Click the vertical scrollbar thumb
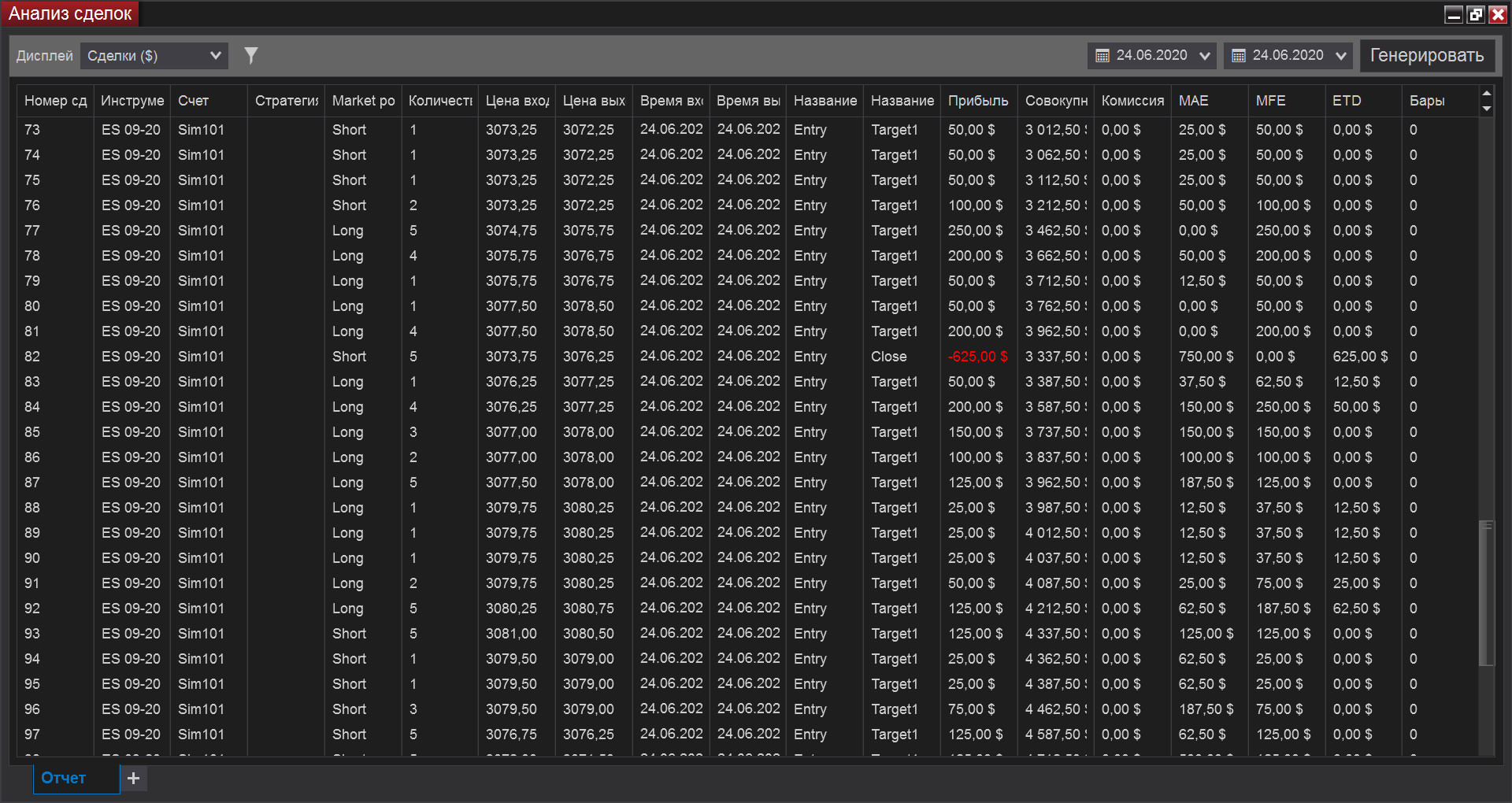 1487,594
